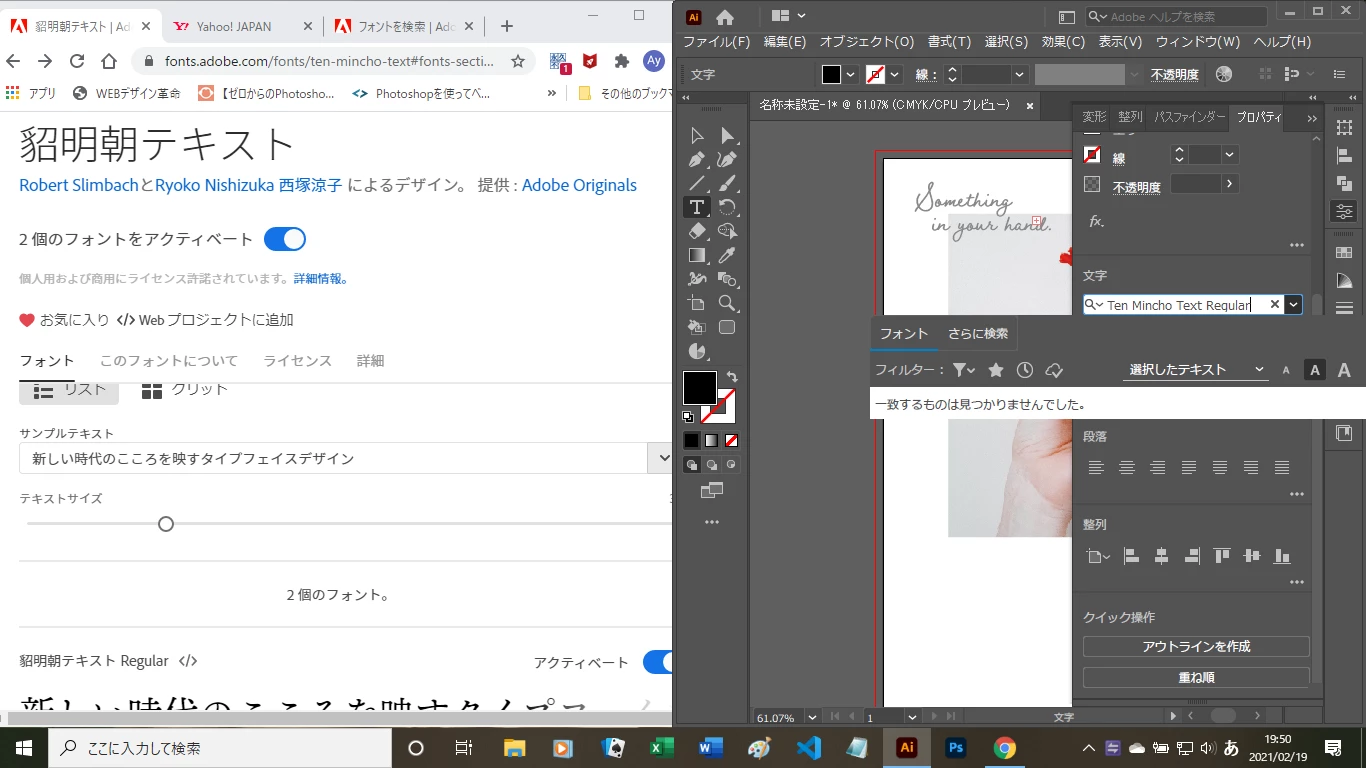
Task: Select the Rotate tool
Action: 727,207
